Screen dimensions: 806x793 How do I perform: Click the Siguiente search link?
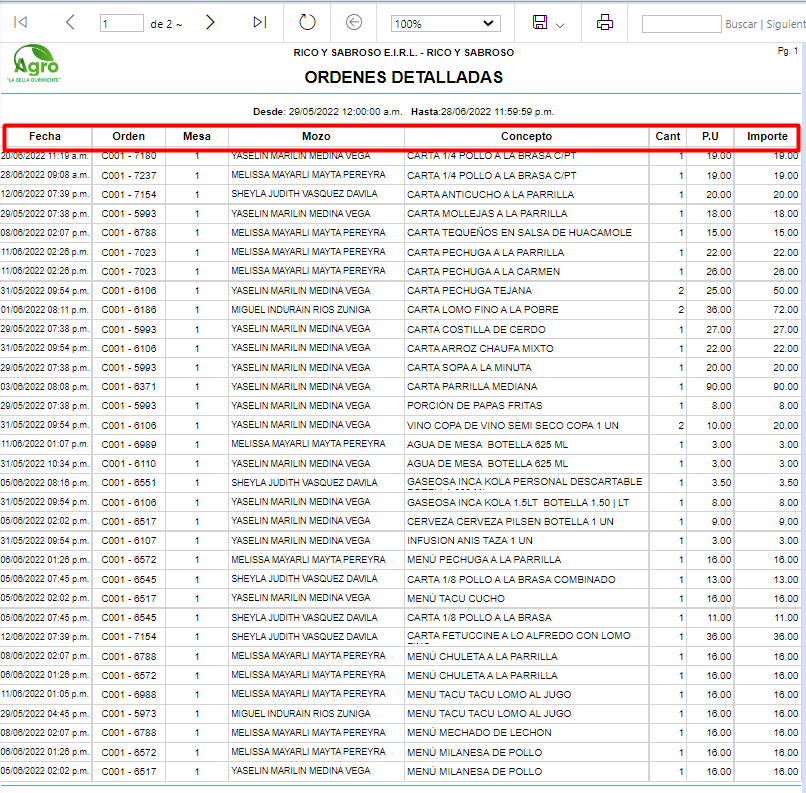786,24
